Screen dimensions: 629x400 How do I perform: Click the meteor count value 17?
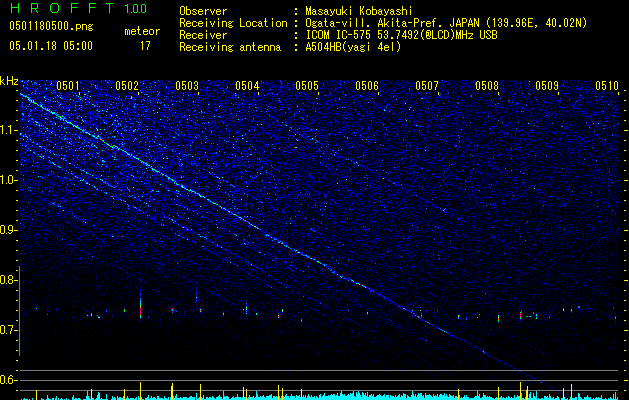145,46
